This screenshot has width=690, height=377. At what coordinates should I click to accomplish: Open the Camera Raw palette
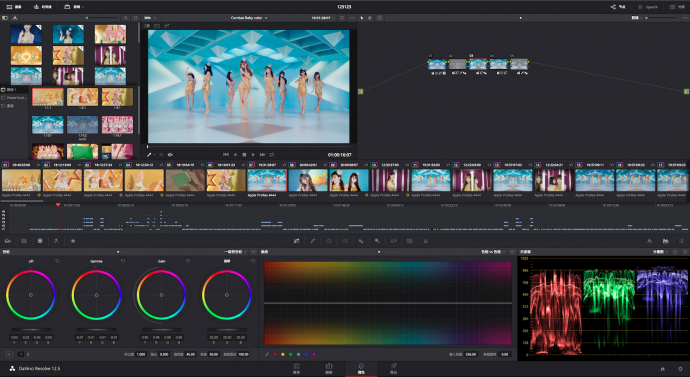coord(8,241)
